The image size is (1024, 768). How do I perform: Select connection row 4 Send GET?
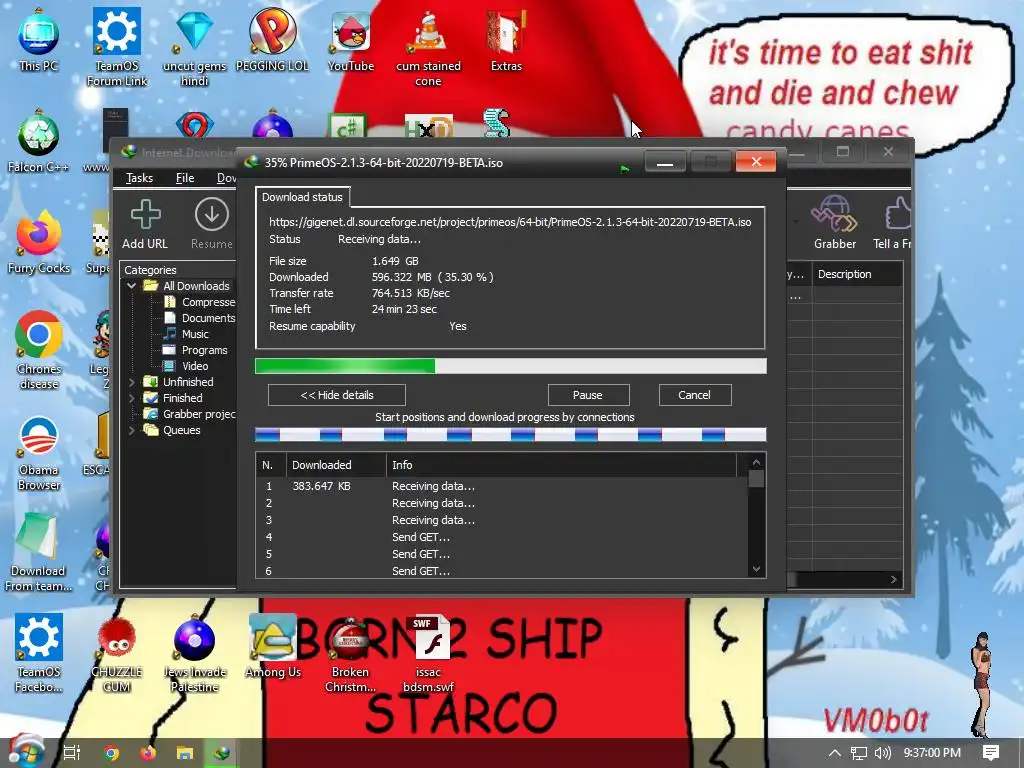tap(502, 537)
